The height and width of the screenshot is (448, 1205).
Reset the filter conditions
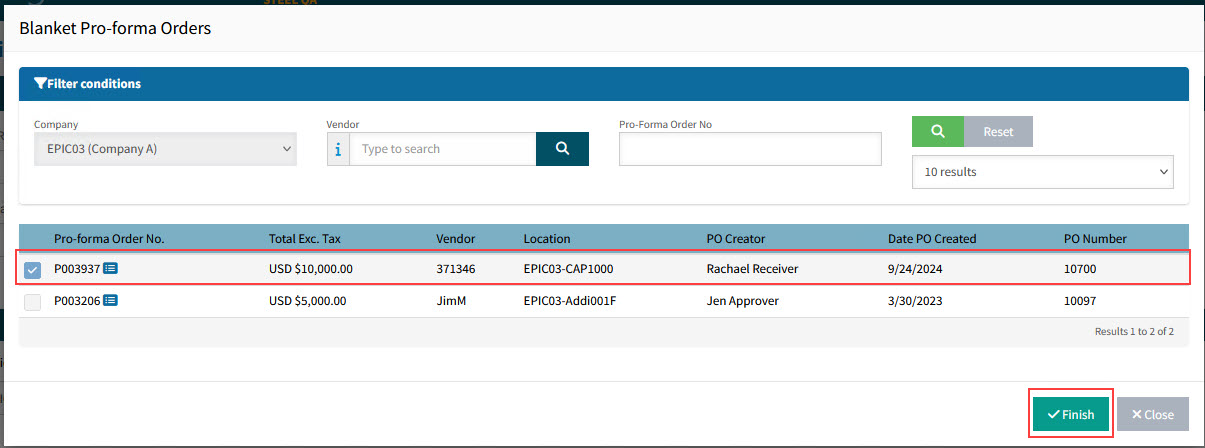(x=997, y=132)
